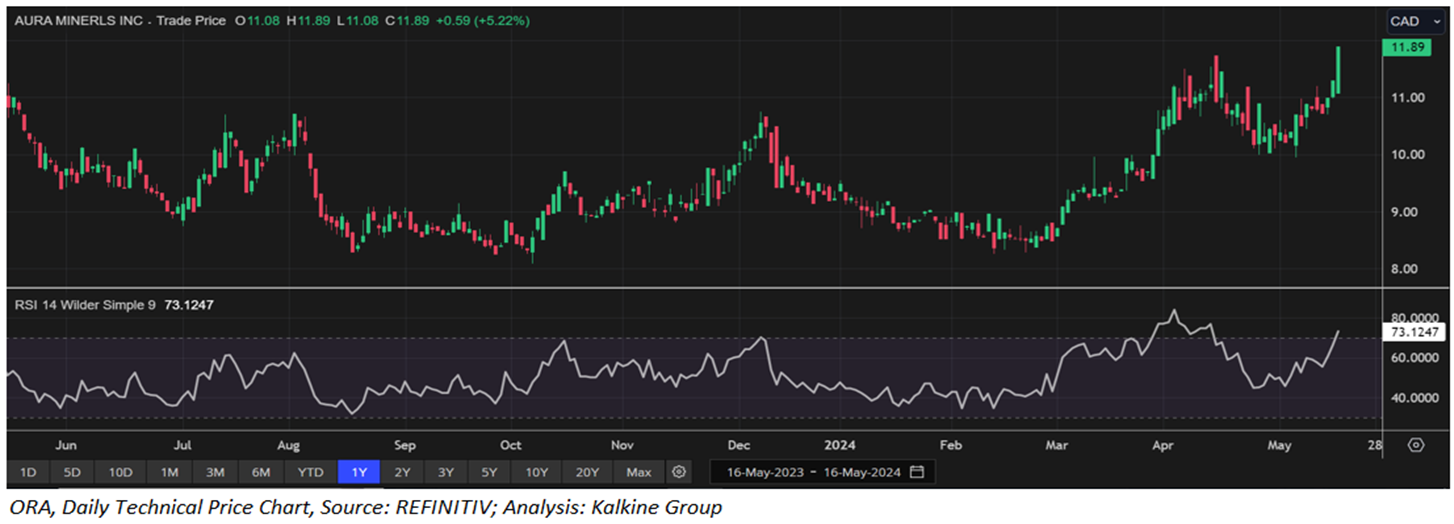Select the active 1Y range
Screen dimensions: 1454x524
click(x=358, y=471)
